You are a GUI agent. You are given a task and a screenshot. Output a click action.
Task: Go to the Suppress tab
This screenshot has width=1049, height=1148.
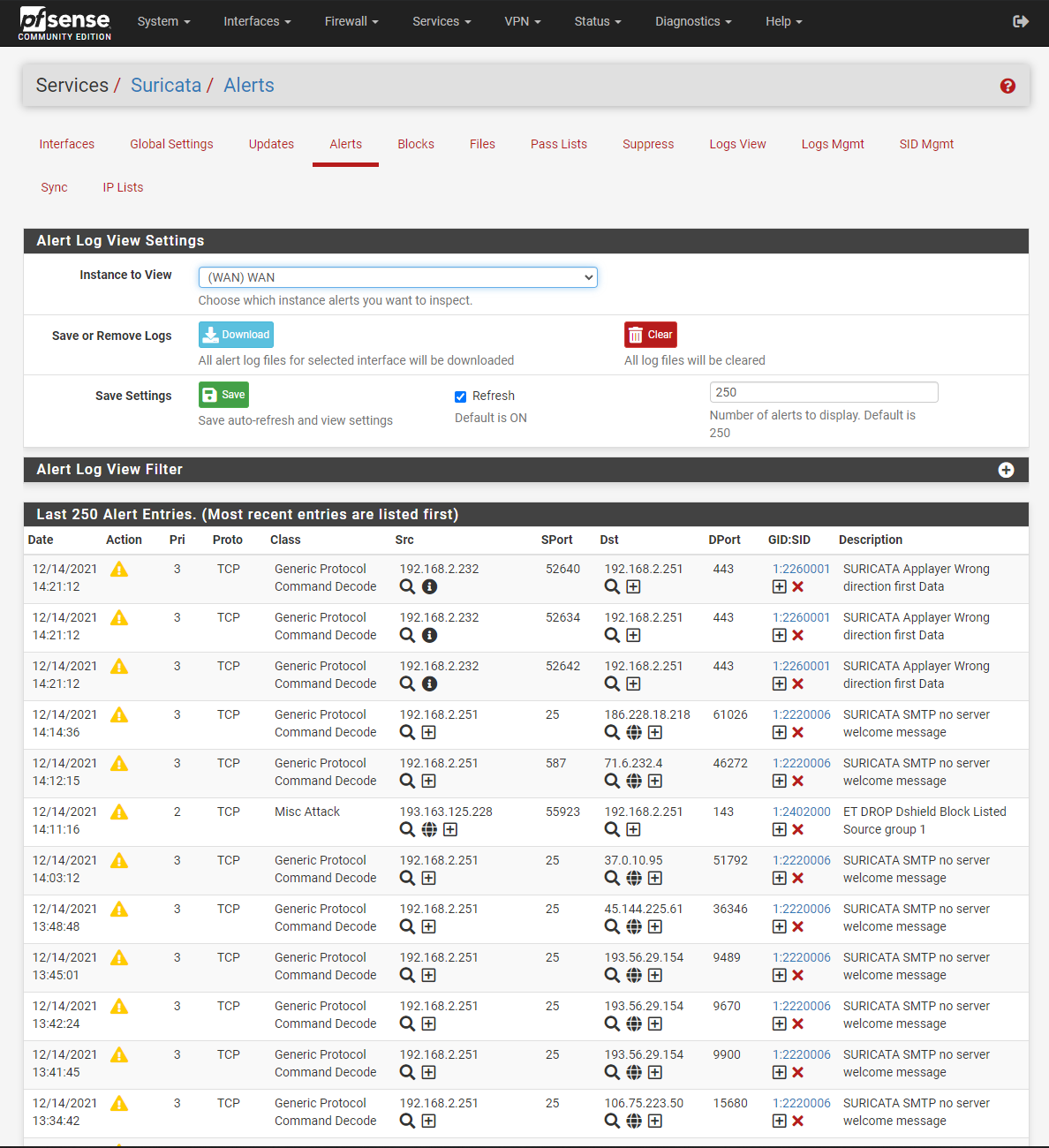tap(647, 144)
